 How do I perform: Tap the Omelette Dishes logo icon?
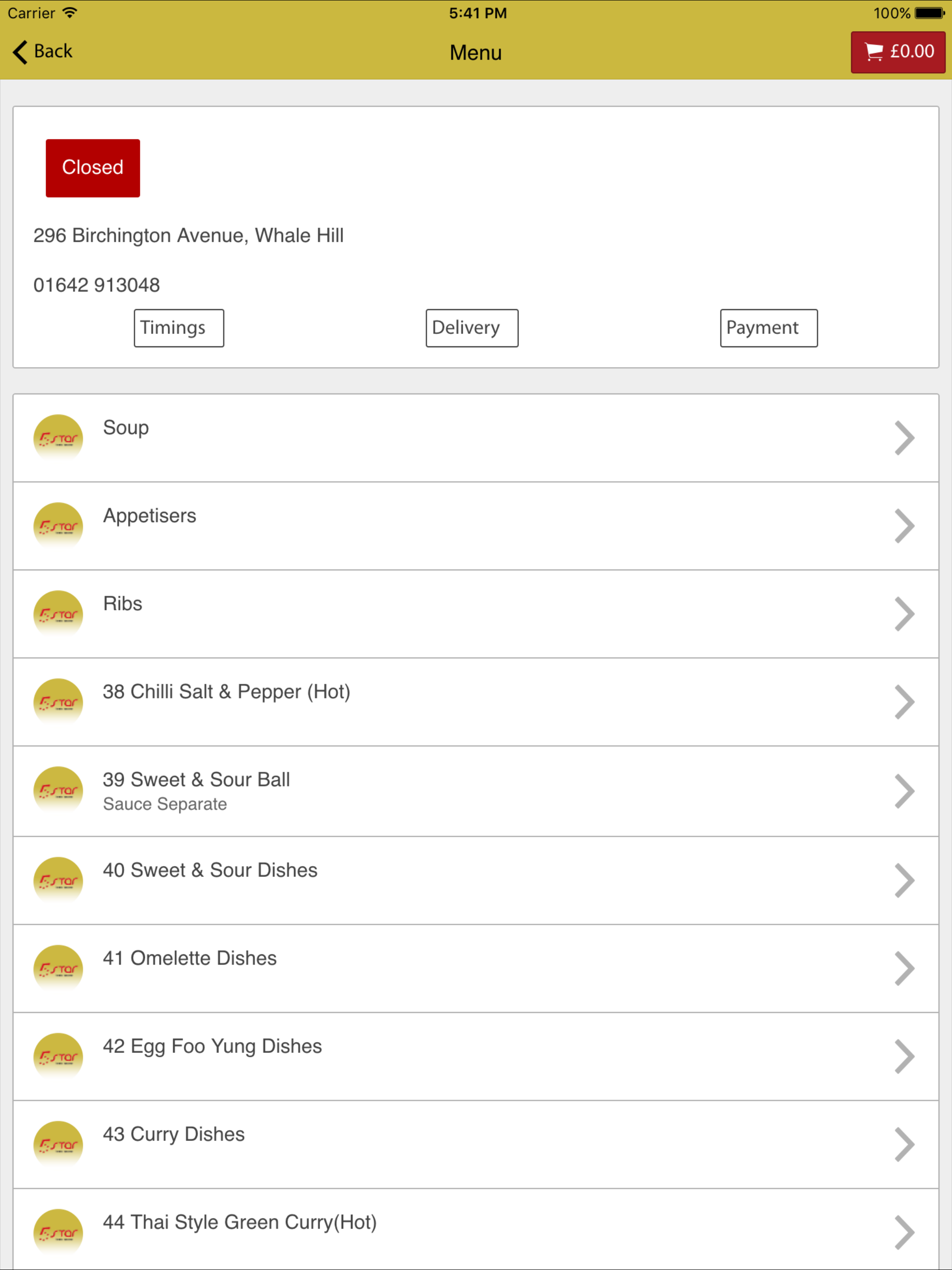[x=58, y=969]
